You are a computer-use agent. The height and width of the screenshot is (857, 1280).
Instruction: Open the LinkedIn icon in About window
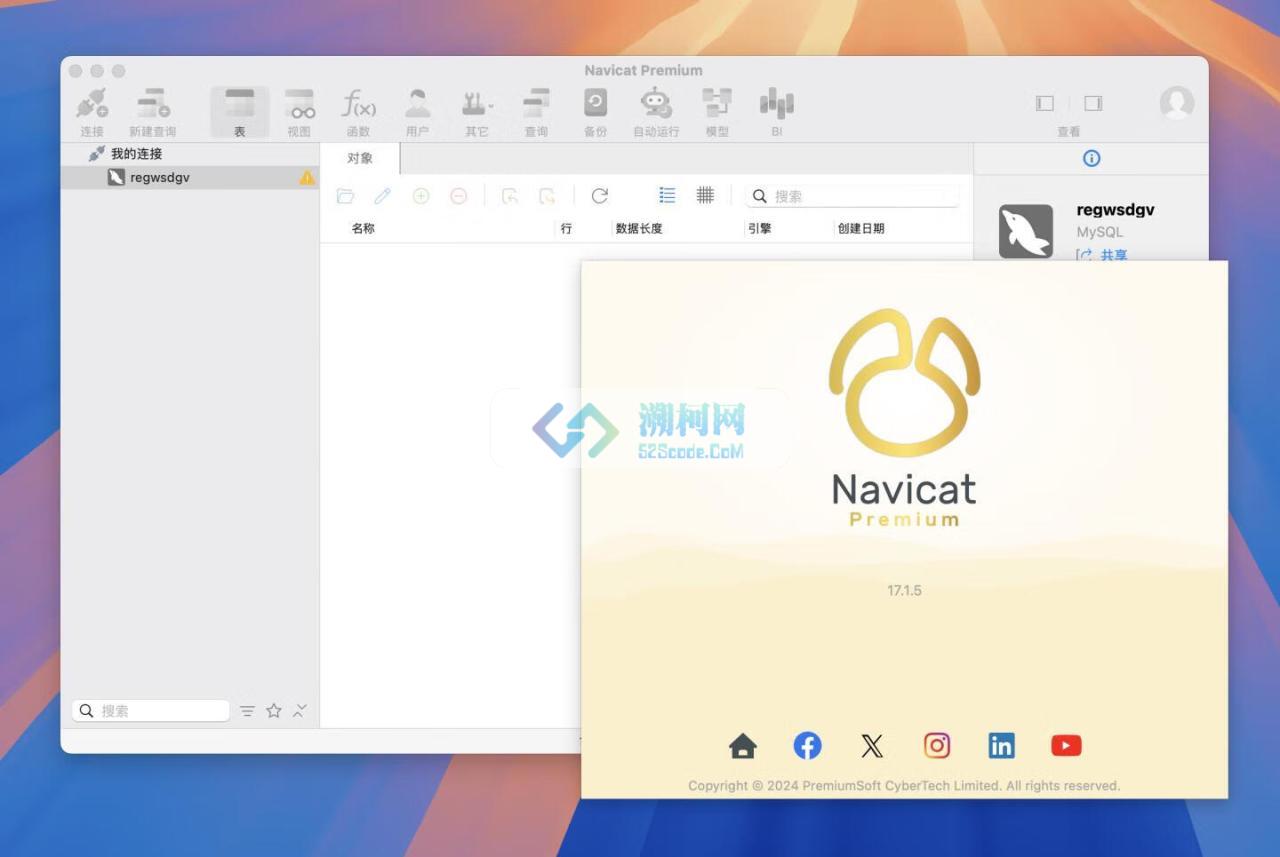(1001, 746)
